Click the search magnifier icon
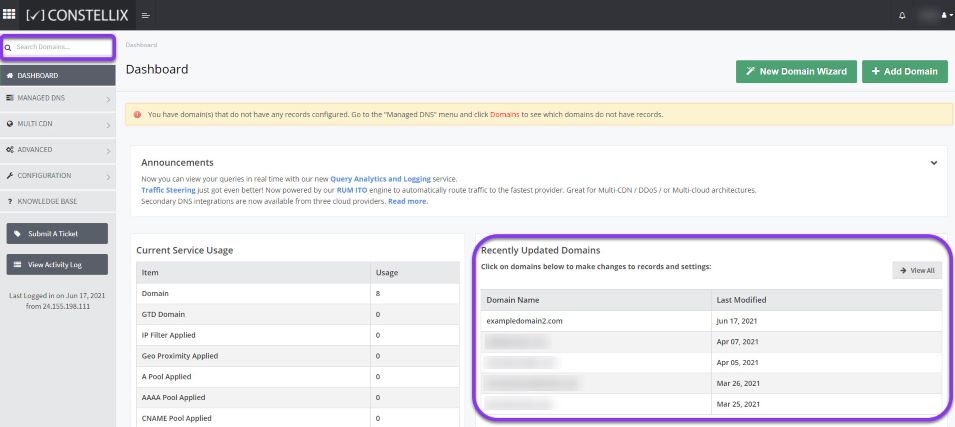Viewport: 955px width, 427px height. click(x=9, y=47)
